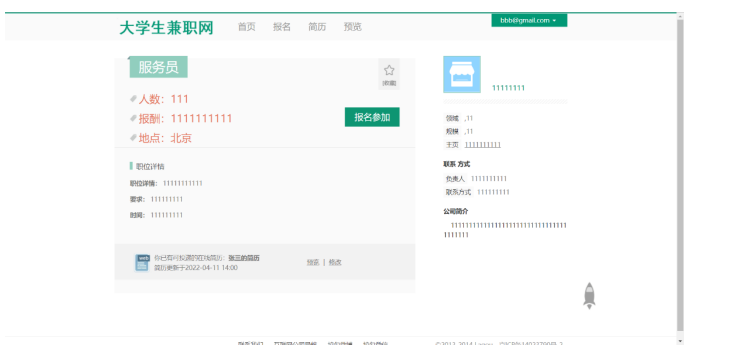Open the 报名 navigation item
Image resolution: width=731 pixels, height=360 pixels.
pos(282,27)
